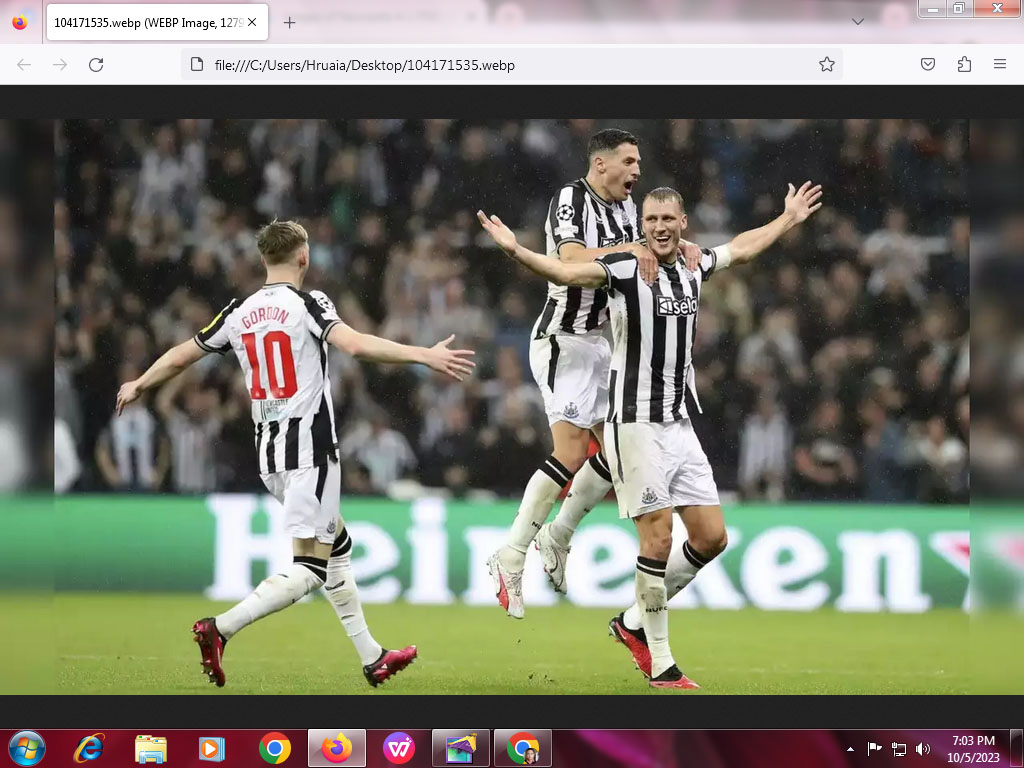Save page to Pocket

(928, 65)
